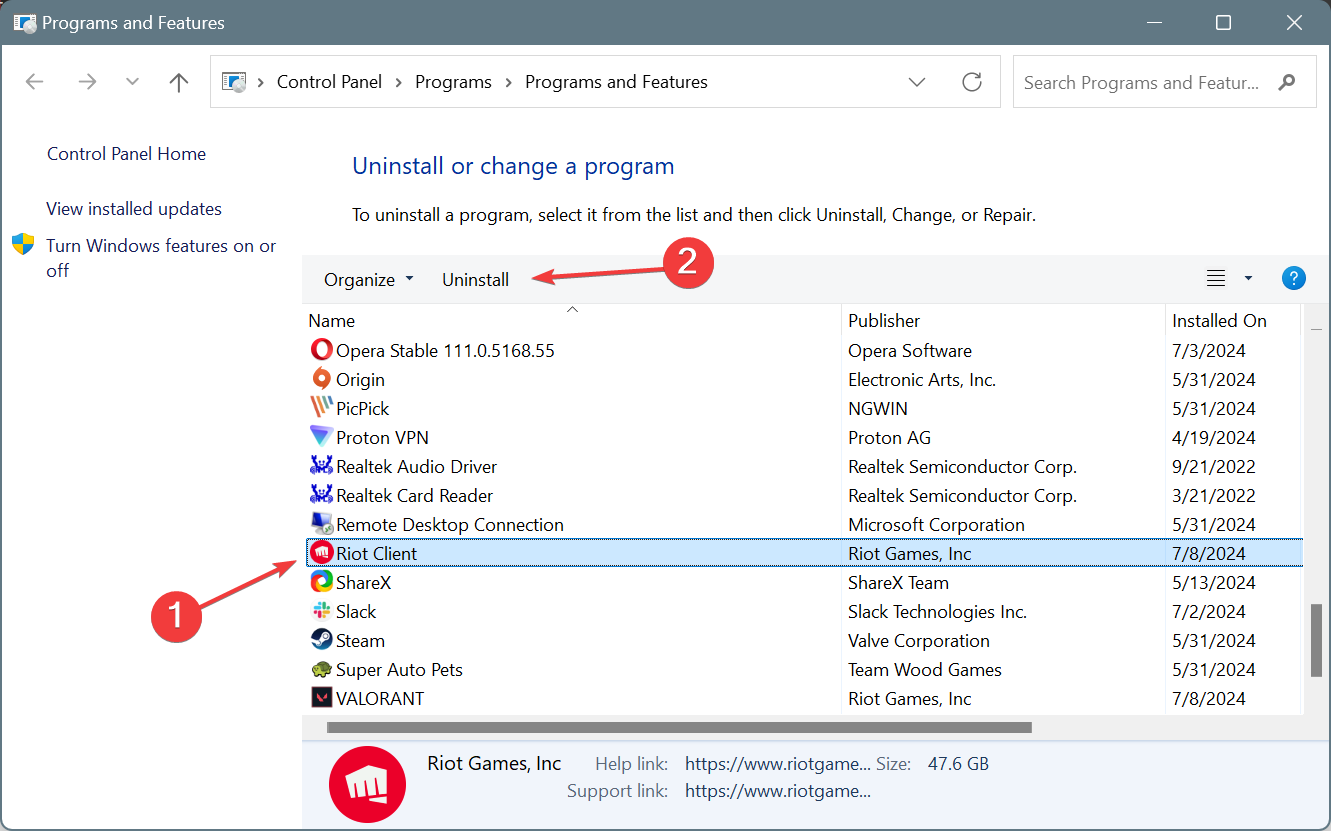Click the Valve Corporation publisher cell
This screenshot has height=831, width=1331.
point(919,641)
